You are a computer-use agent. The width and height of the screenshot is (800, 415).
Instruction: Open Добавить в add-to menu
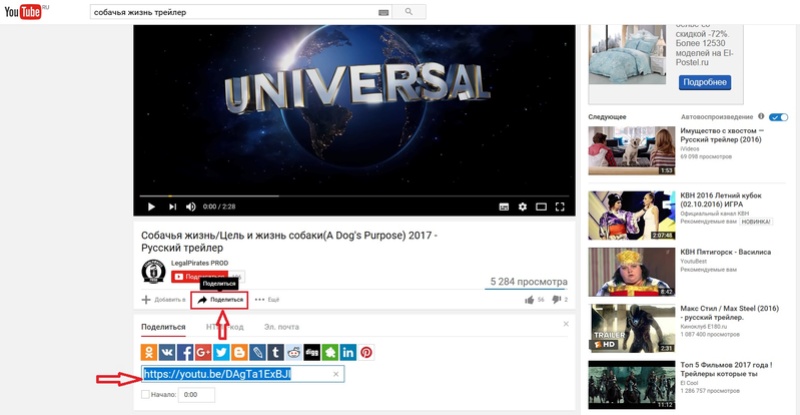coord(164,300)
